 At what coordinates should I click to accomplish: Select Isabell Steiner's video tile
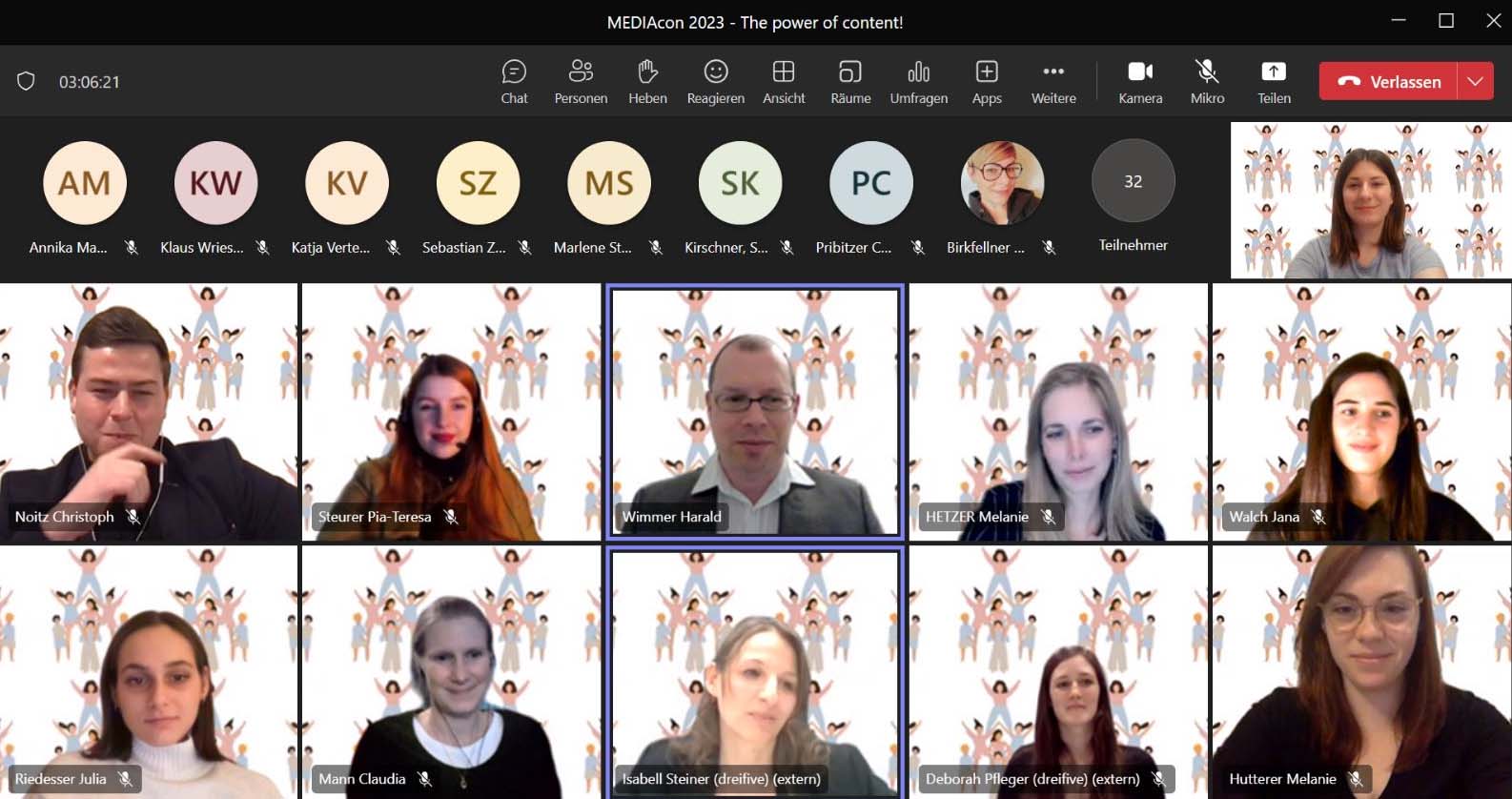click(754, 673)
